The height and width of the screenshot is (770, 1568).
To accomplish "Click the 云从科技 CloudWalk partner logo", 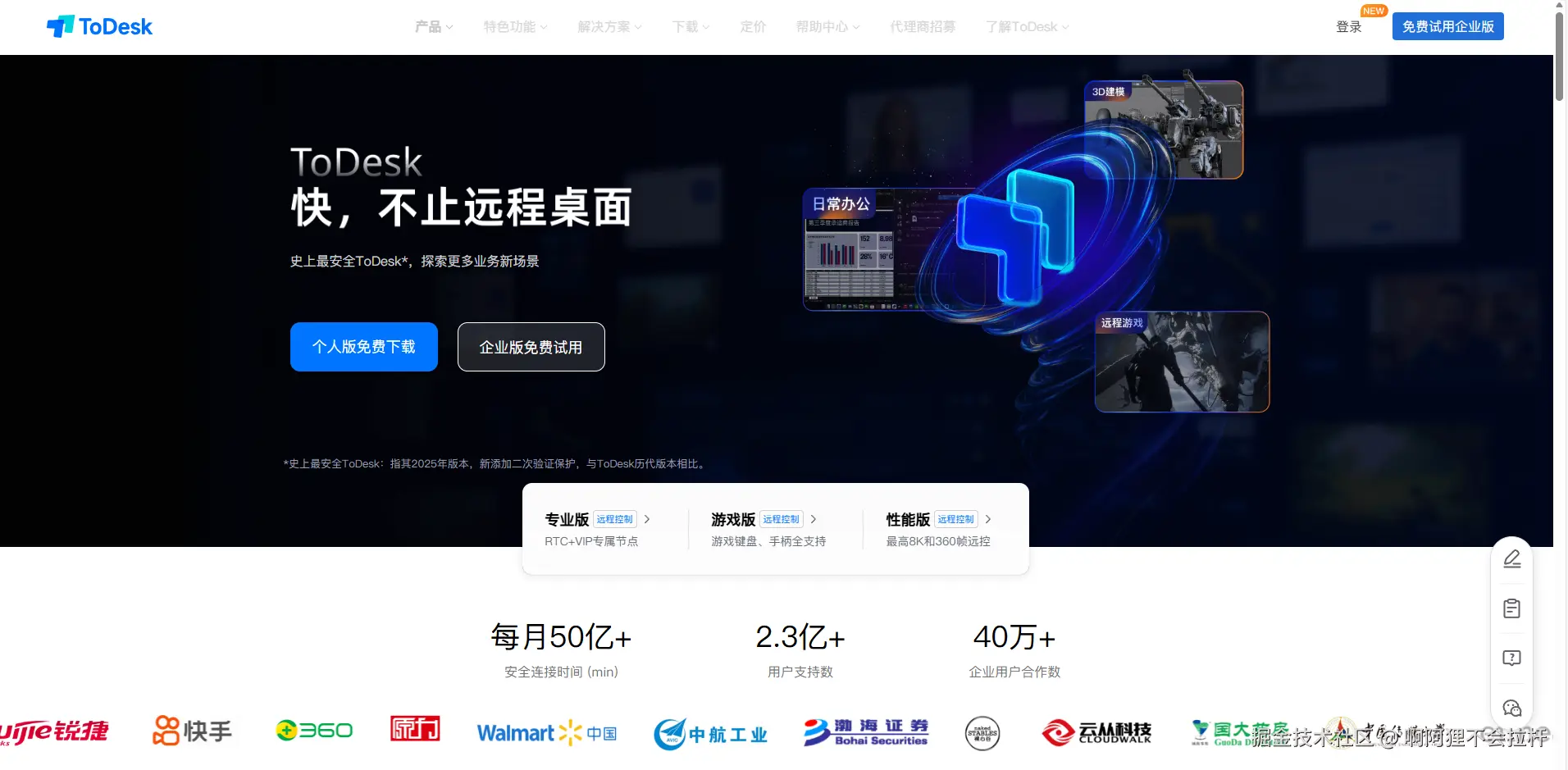I will point(1096,732).
